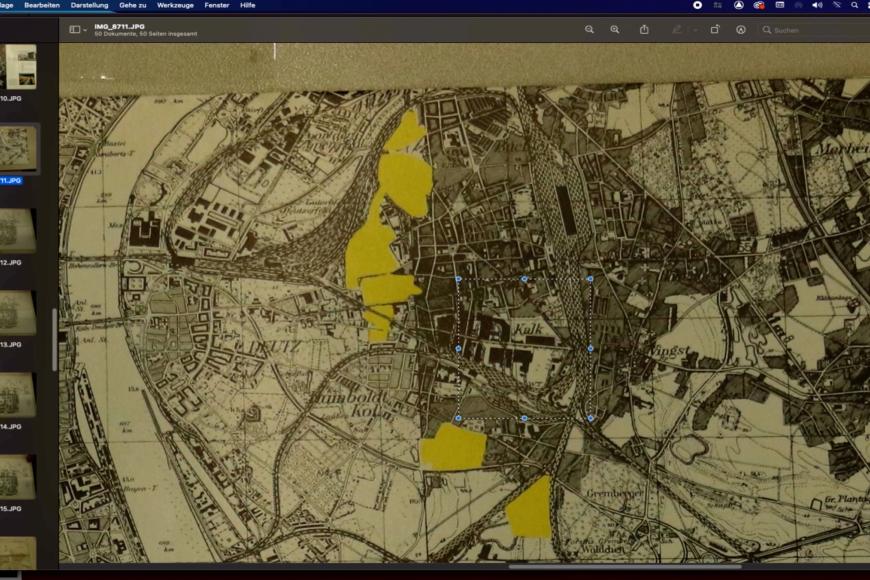The height and width of the screenshot is (580, 870).
Task: Open the triangle-in-circle menu bar icon
Action: 739,5
